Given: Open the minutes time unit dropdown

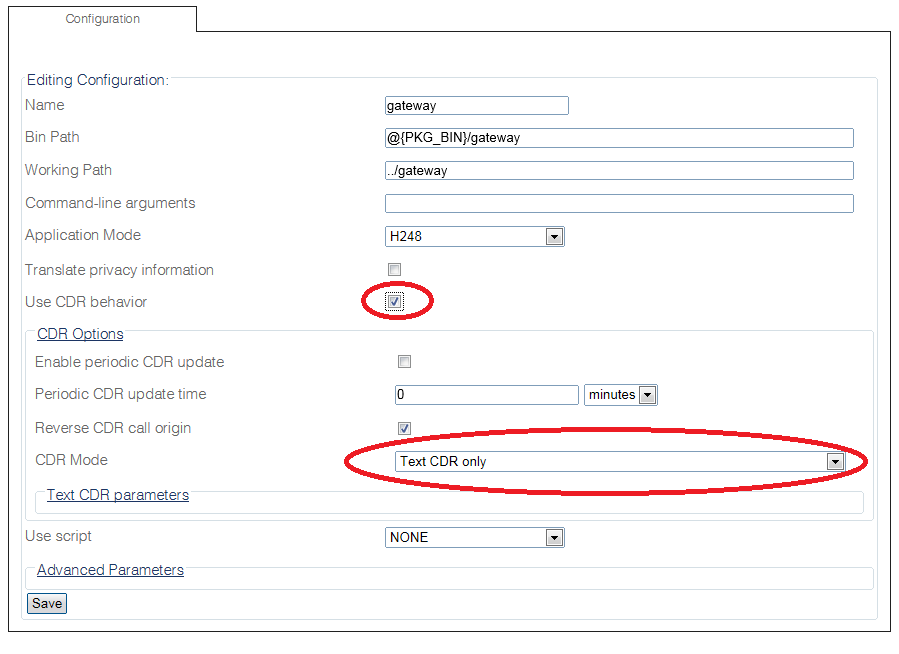Looking at the screenshot, I should 620,395.
